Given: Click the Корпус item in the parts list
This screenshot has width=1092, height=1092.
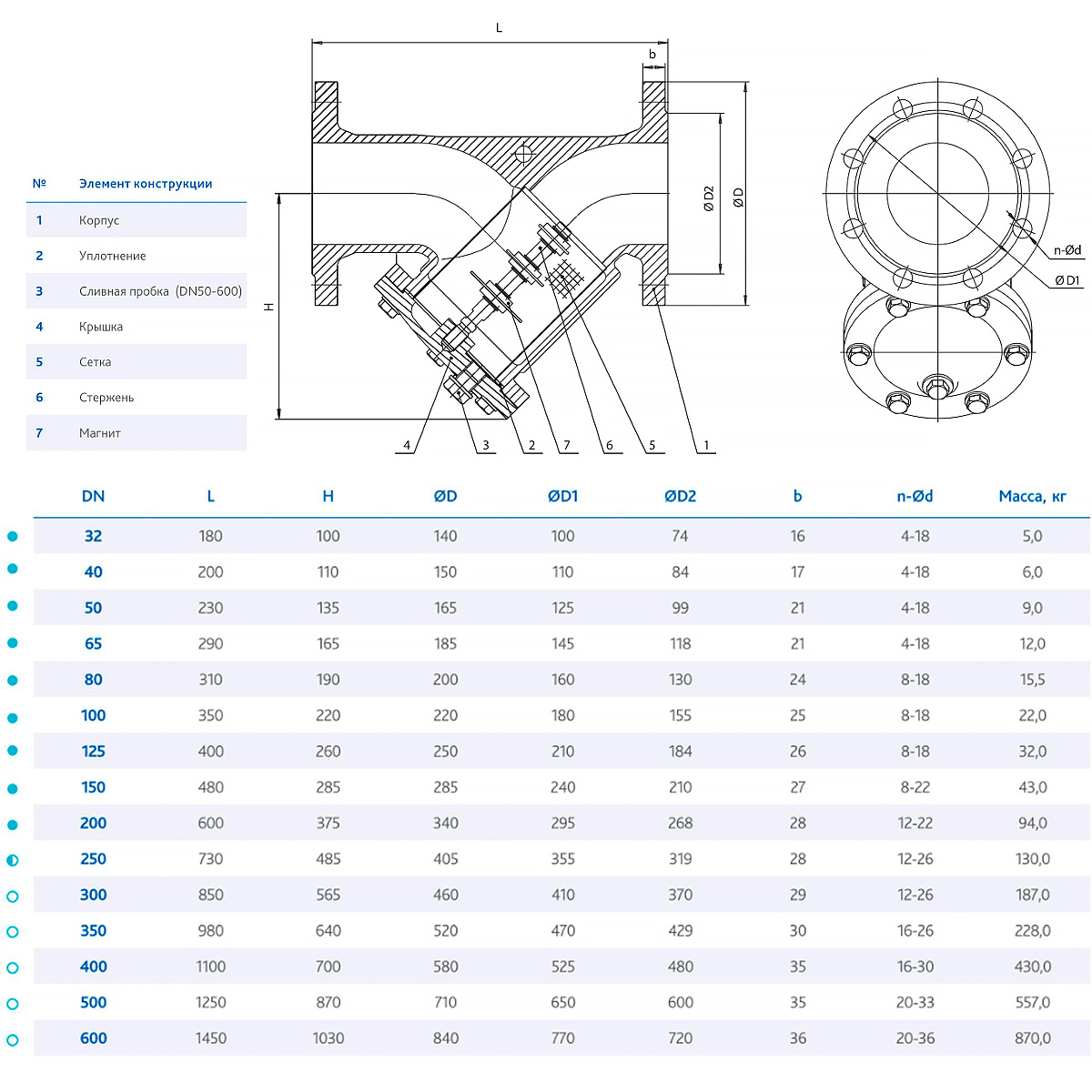Looking at the screenshot, I should click(x=99, y=220).
